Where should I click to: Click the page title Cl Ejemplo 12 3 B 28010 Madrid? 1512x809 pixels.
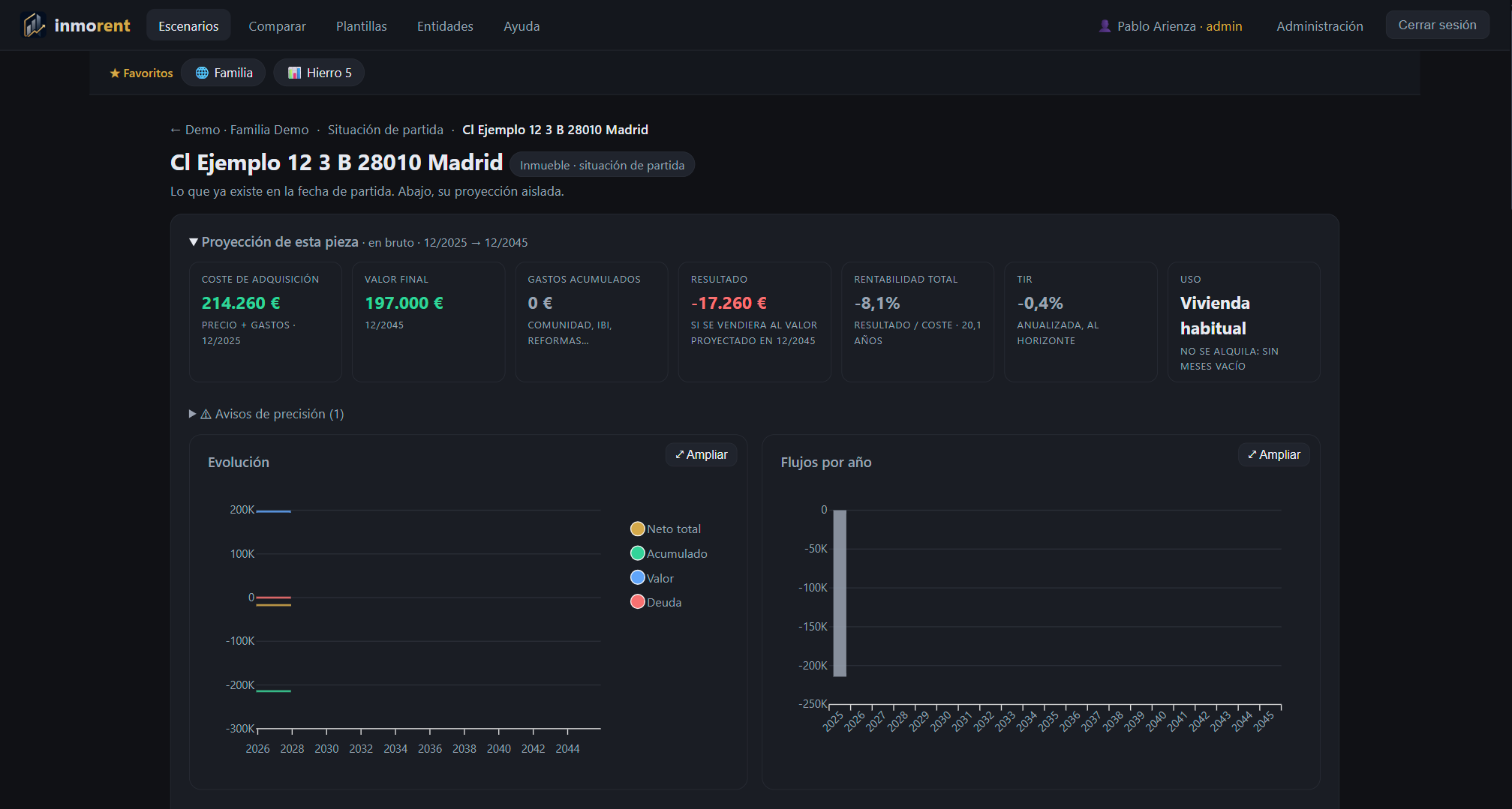point(336,163)
